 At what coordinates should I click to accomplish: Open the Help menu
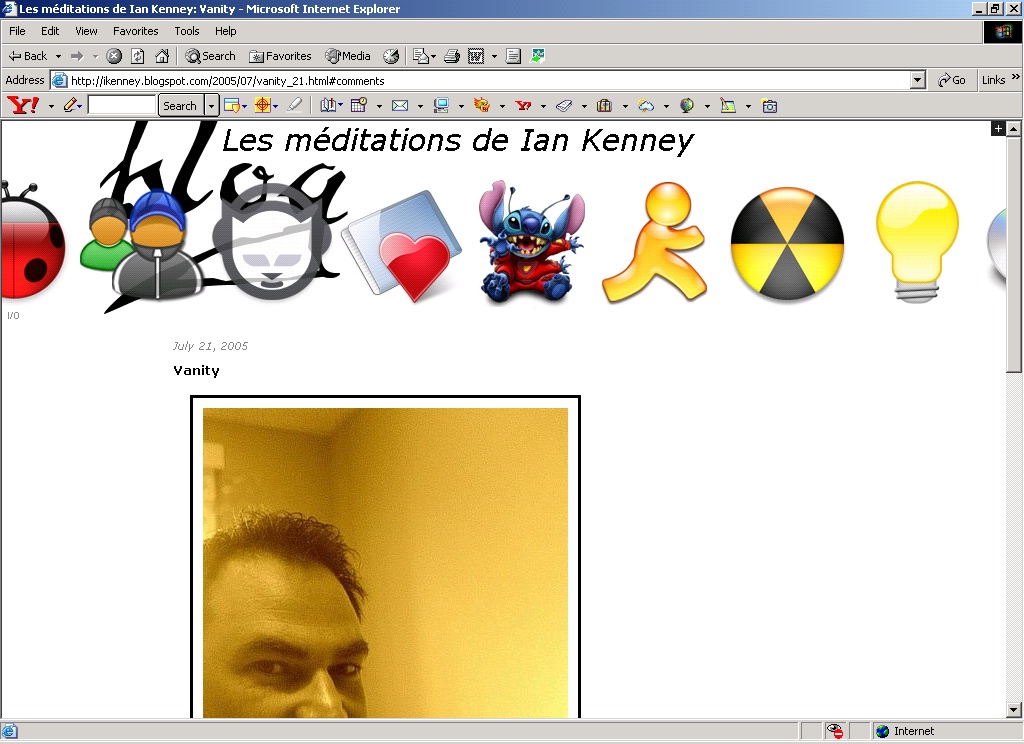225,31
